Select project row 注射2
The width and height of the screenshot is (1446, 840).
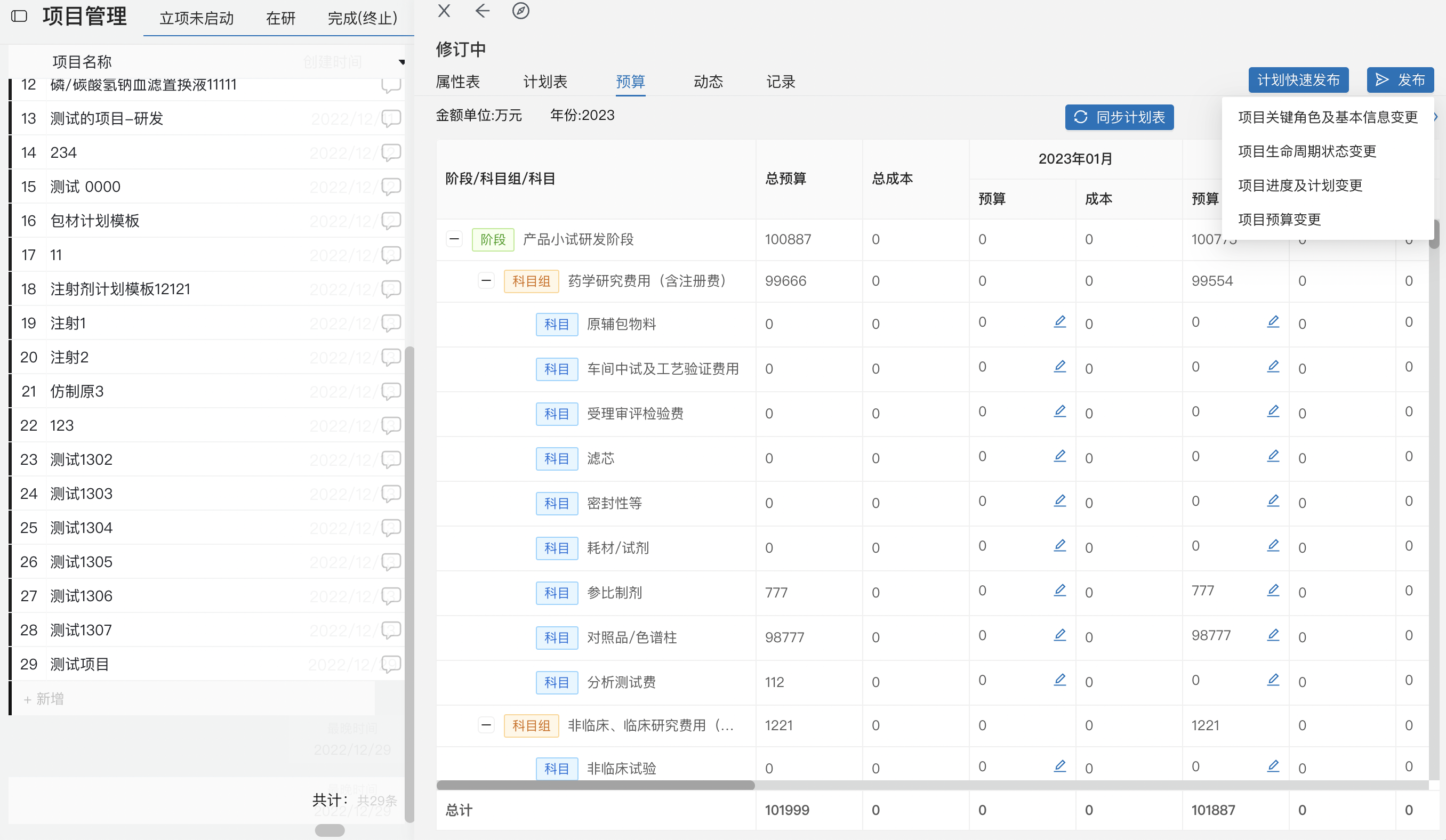pos(207,357)
